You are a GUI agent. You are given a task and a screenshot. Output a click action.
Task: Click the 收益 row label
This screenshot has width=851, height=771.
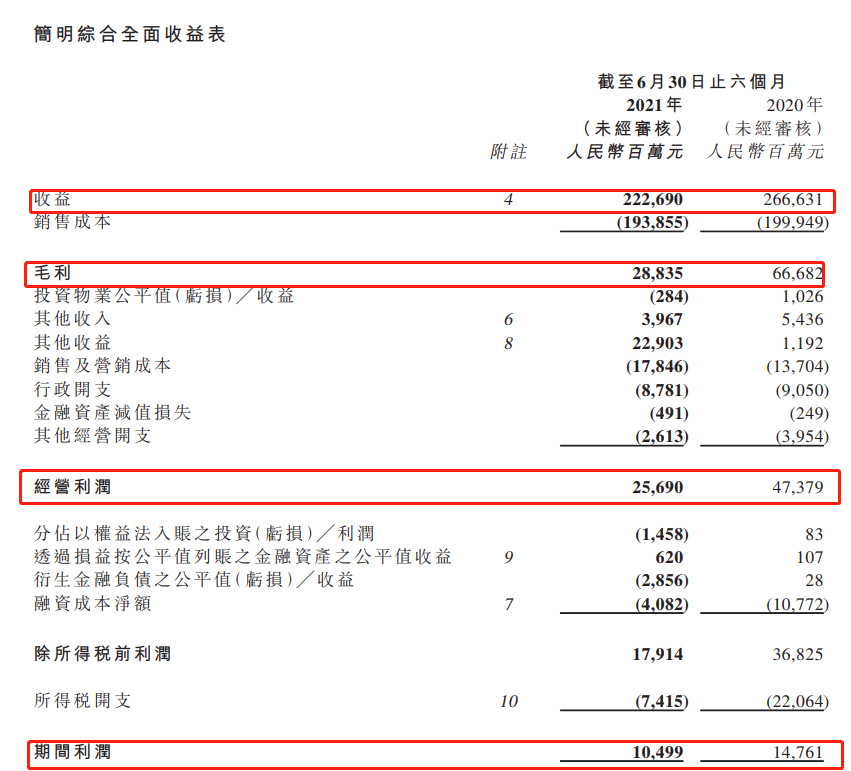tap(53, 199)
